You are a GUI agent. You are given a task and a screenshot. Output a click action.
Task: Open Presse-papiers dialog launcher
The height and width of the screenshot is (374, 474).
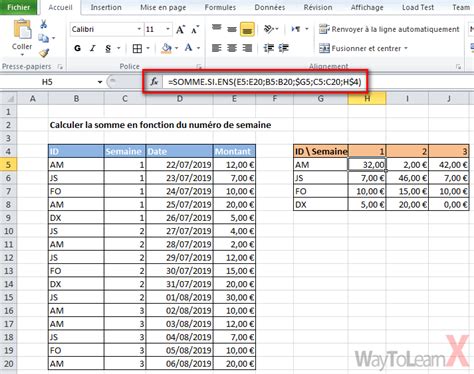(x=60, y=67)
